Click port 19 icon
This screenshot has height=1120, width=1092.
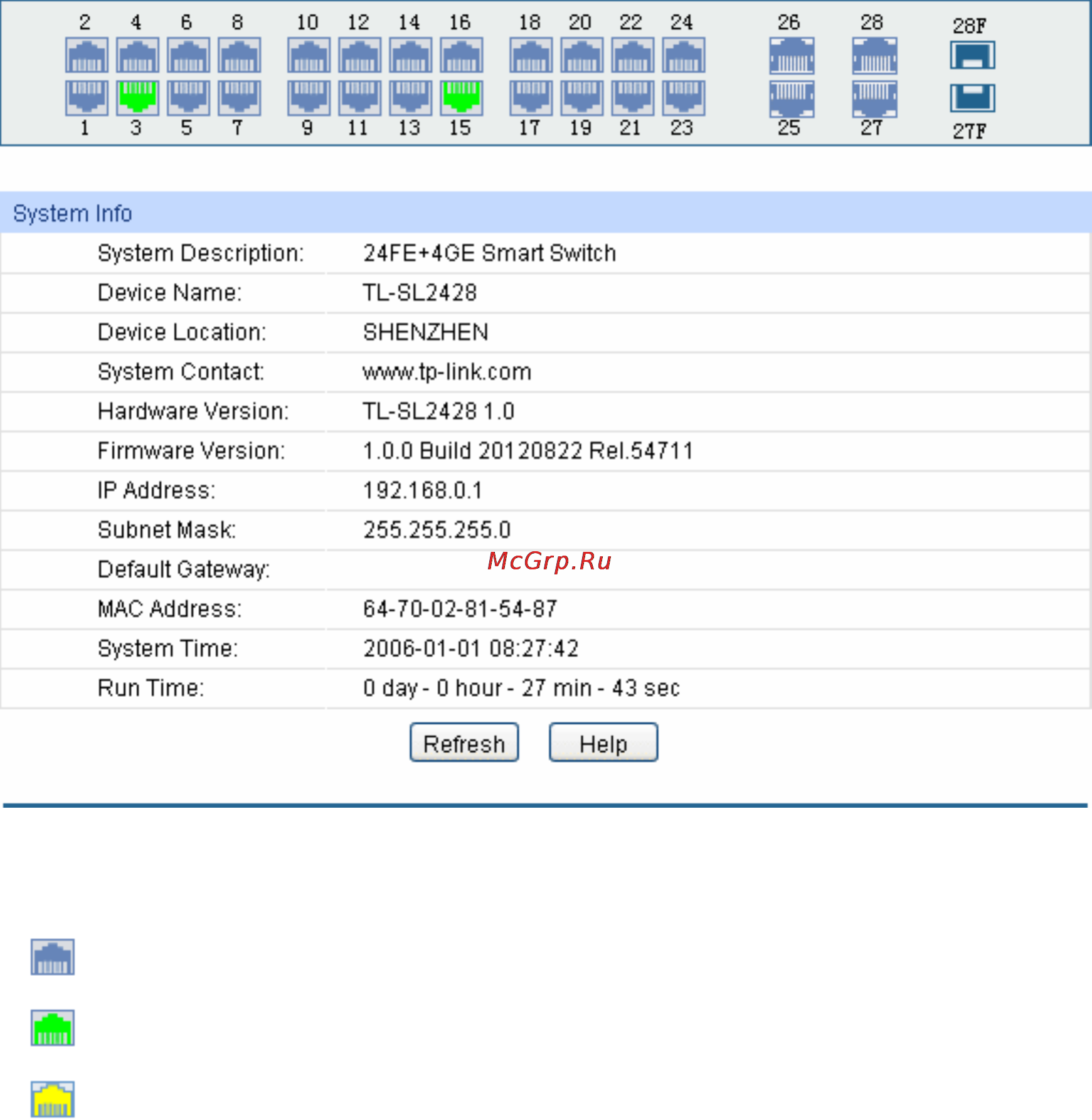point(581,98)
